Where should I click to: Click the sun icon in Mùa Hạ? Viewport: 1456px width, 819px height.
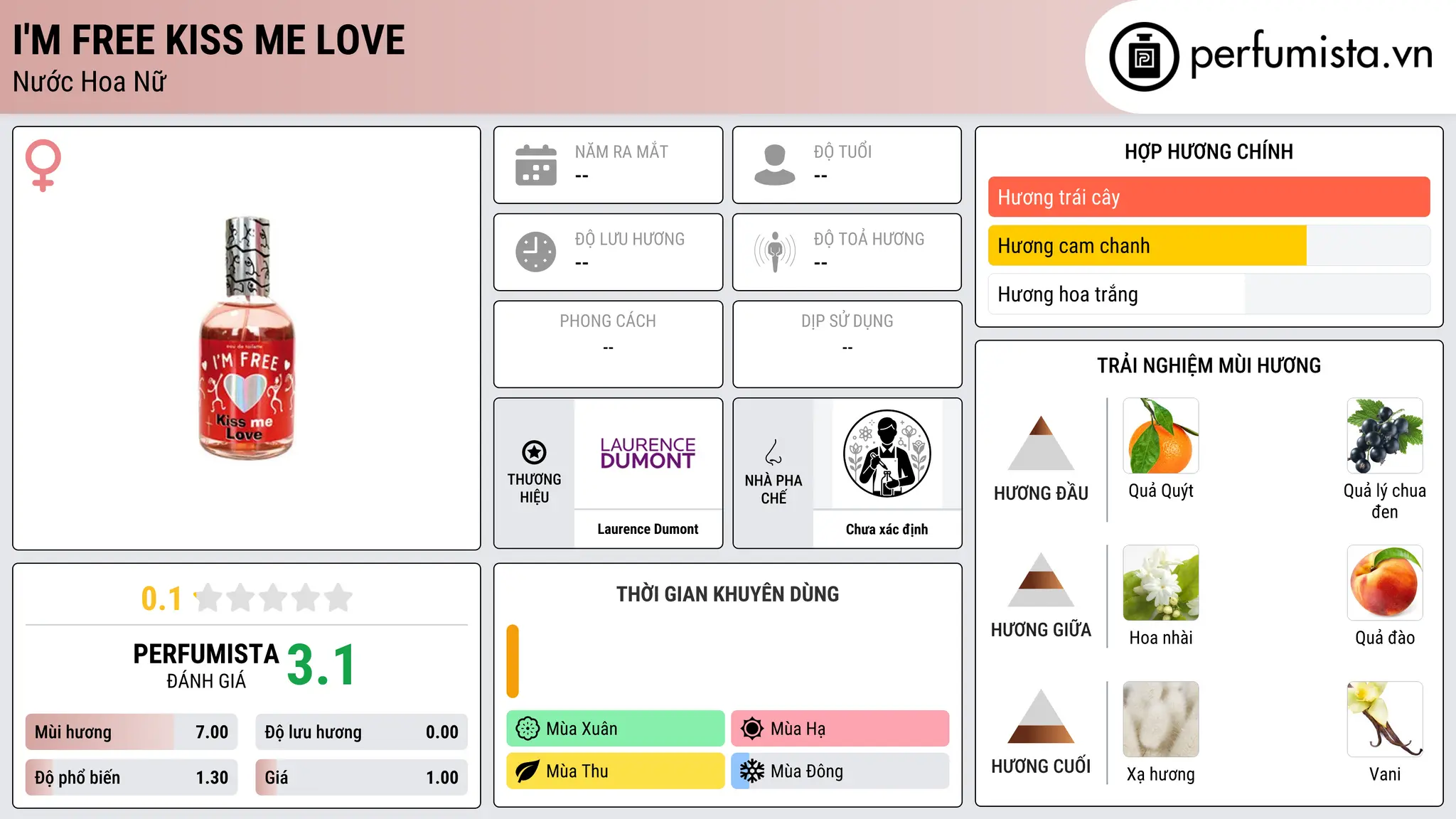point(752,729)
